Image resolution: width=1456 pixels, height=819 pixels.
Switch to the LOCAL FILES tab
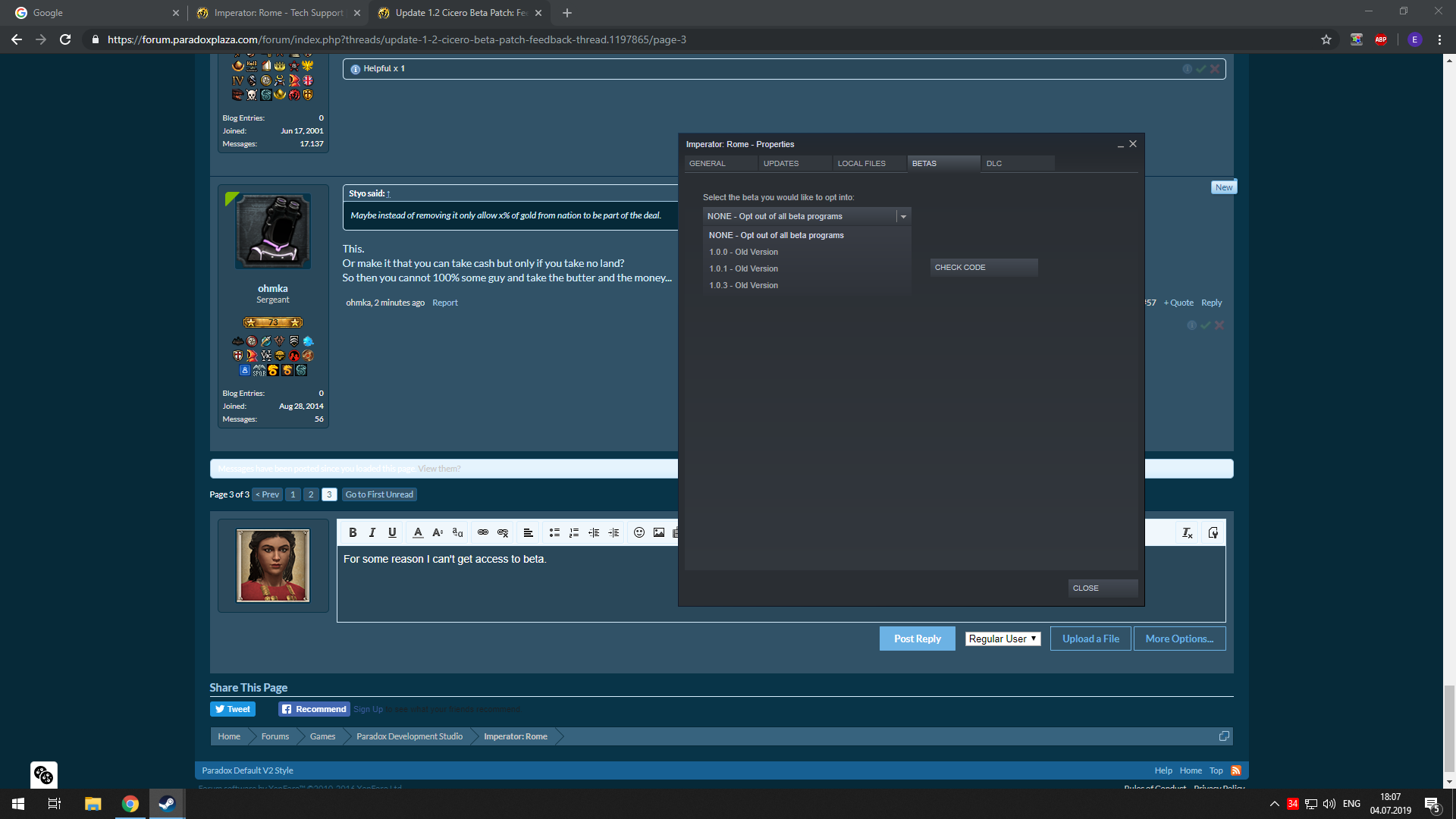click(x=861, y=163)
